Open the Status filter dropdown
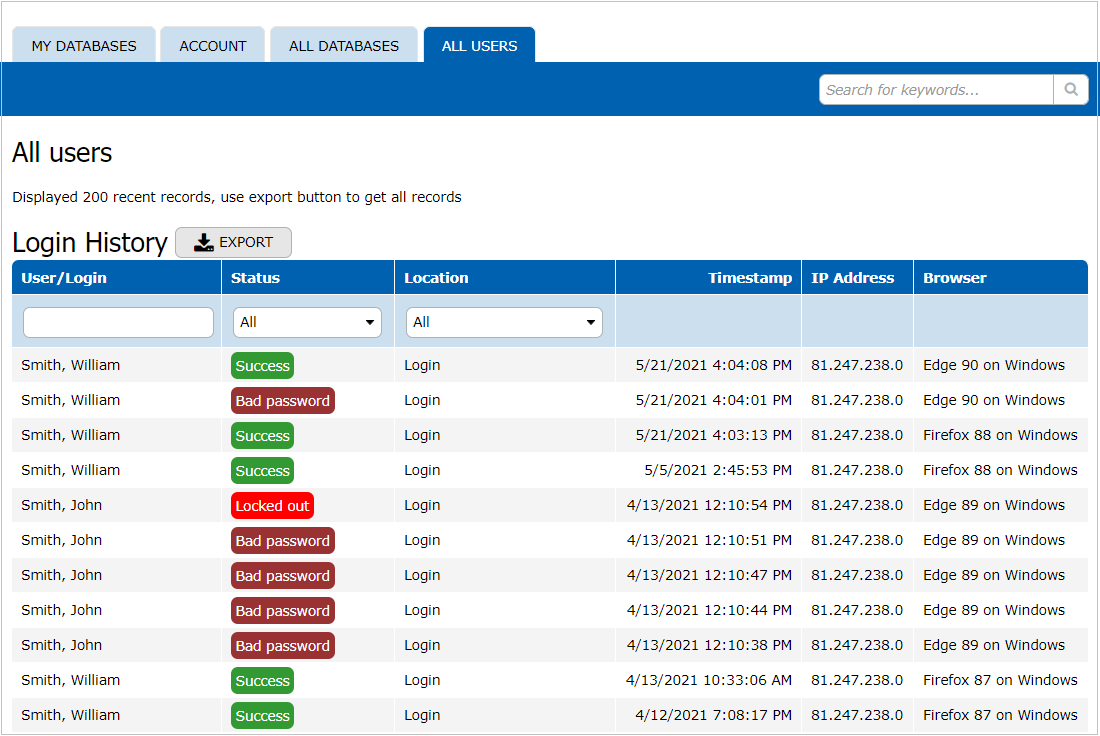 (x=307, y=323)
